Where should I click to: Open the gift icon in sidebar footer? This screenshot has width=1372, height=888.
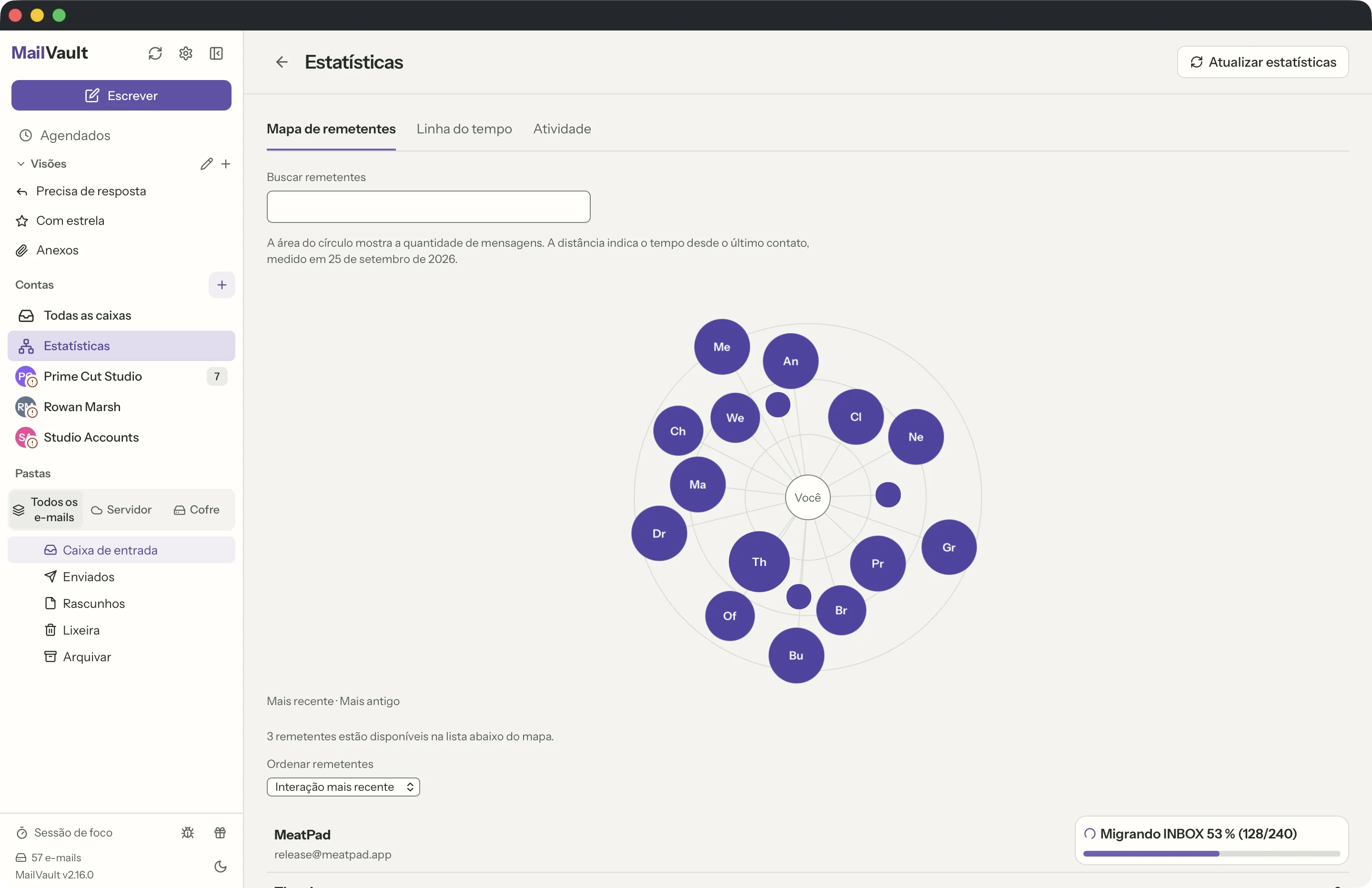tap(220, 833)
